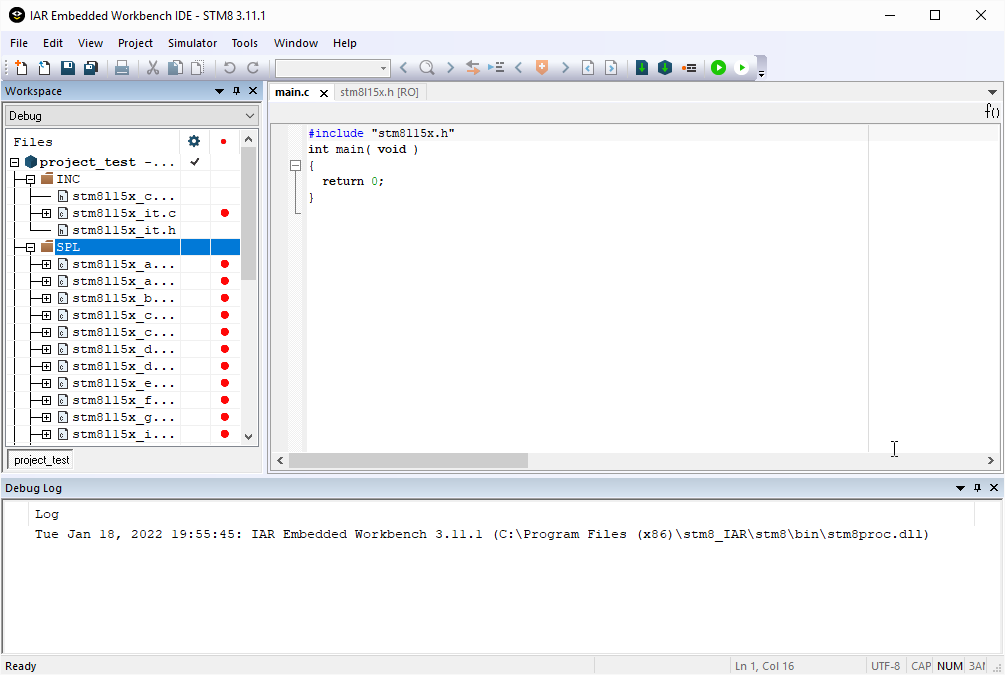Click the Save All toolbar icon
Screen dimensions: 1005x675
click(x=91, y=67)
